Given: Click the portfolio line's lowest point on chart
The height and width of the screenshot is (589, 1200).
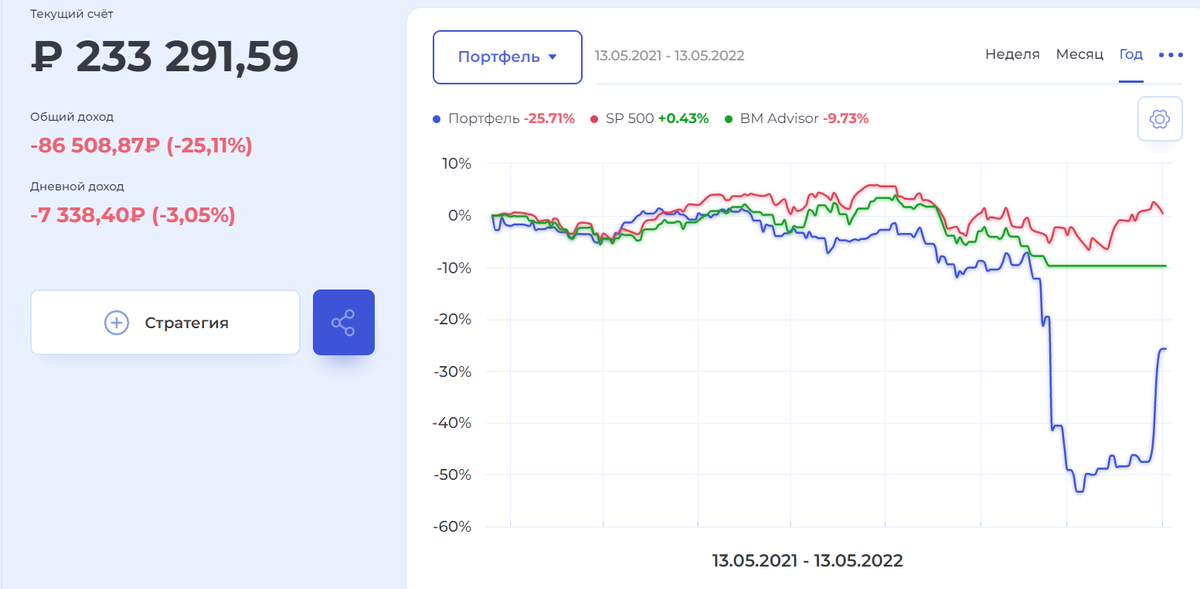Looking at the screenshot, I should point(1079,491).
